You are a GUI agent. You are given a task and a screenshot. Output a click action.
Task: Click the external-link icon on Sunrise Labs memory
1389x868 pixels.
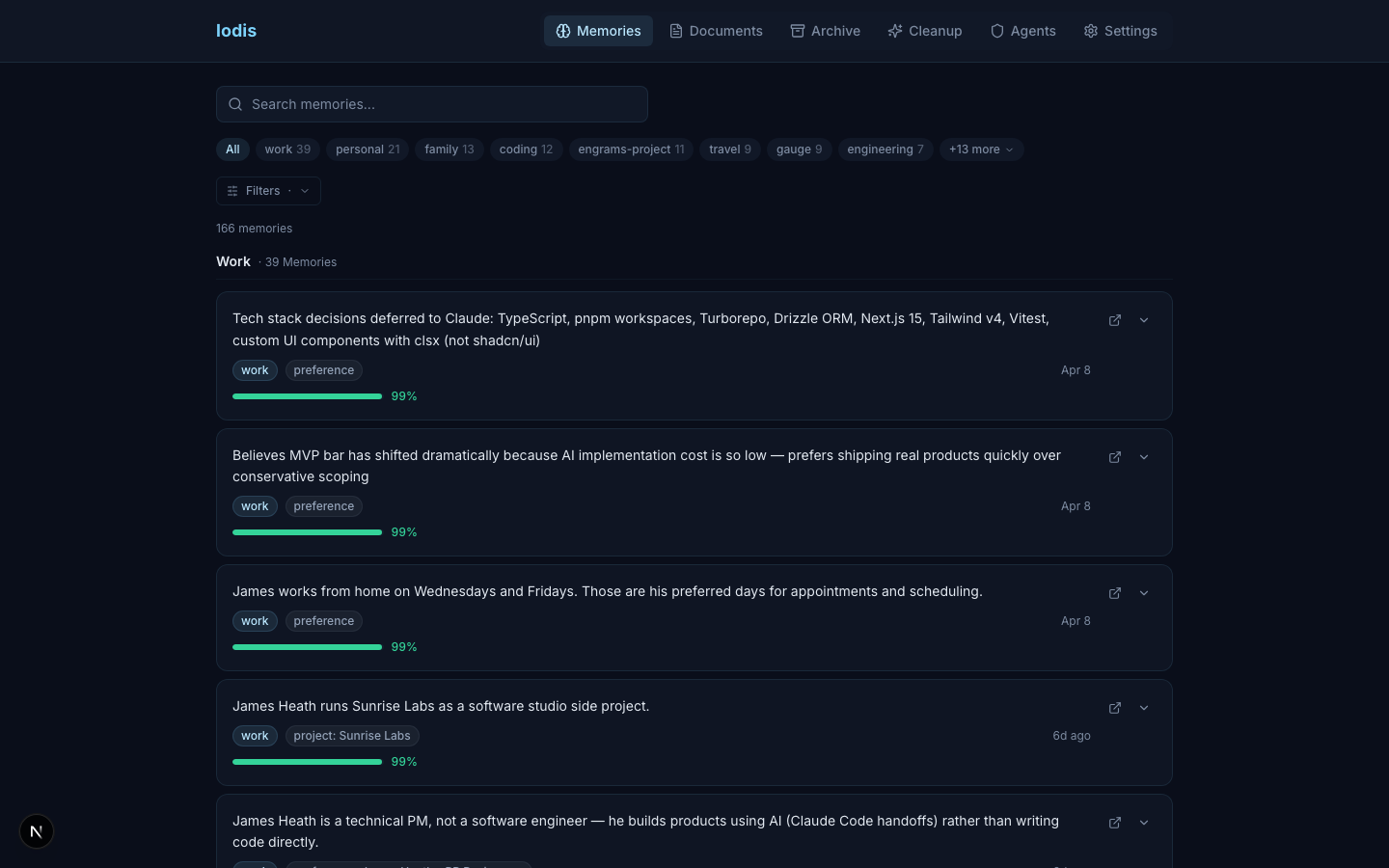pos(1114,707)
